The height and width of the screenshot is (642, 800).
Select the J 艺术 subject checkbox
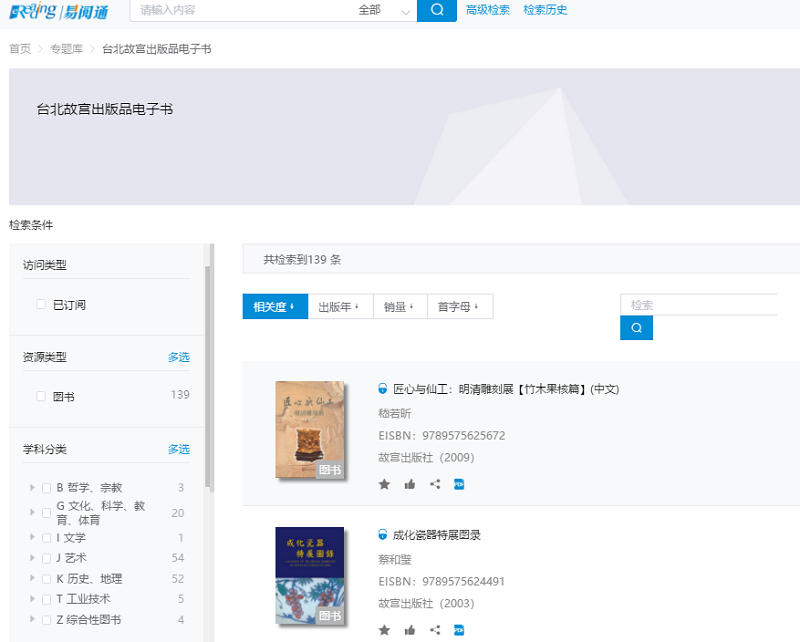point(46,558)
